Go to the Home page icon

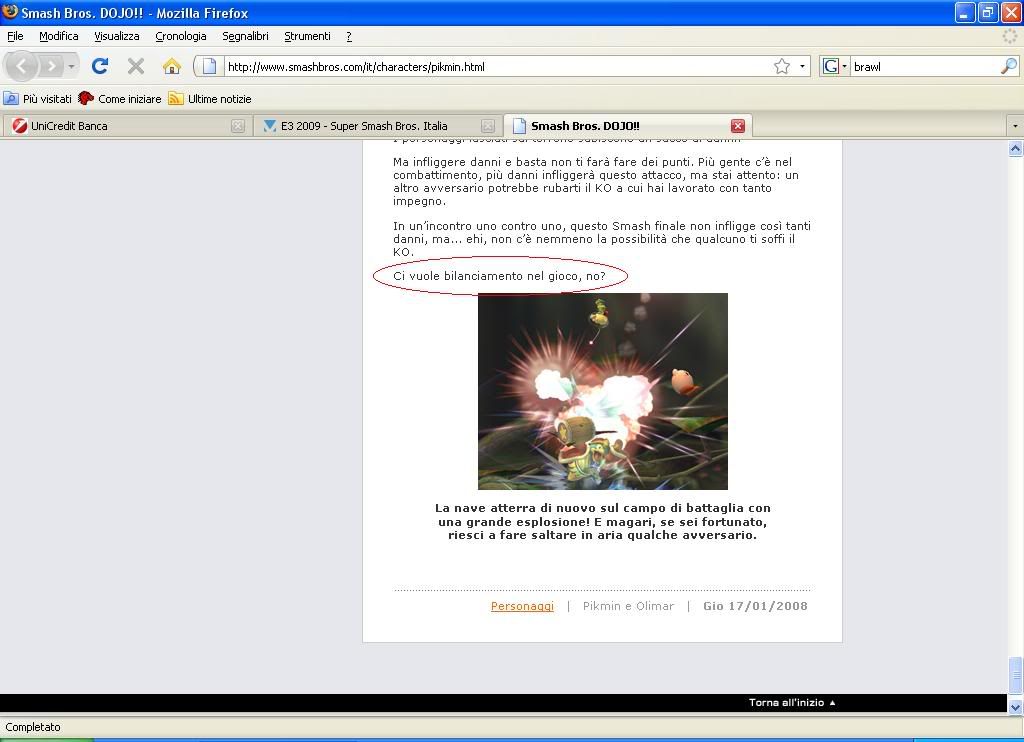tap(172, 66)
